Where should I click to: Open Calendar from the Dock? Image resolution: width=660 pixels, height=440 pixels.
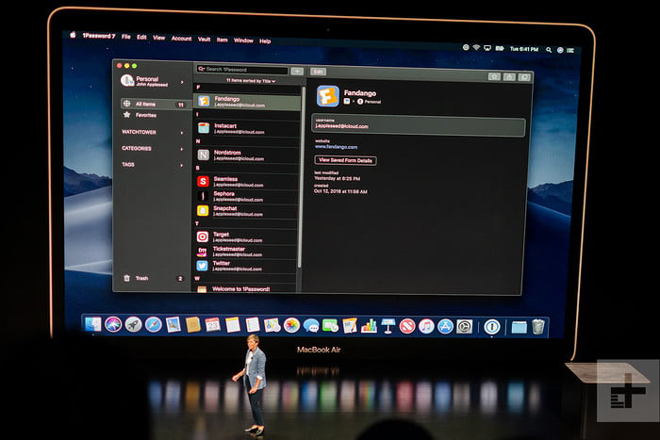pos(213,325)
